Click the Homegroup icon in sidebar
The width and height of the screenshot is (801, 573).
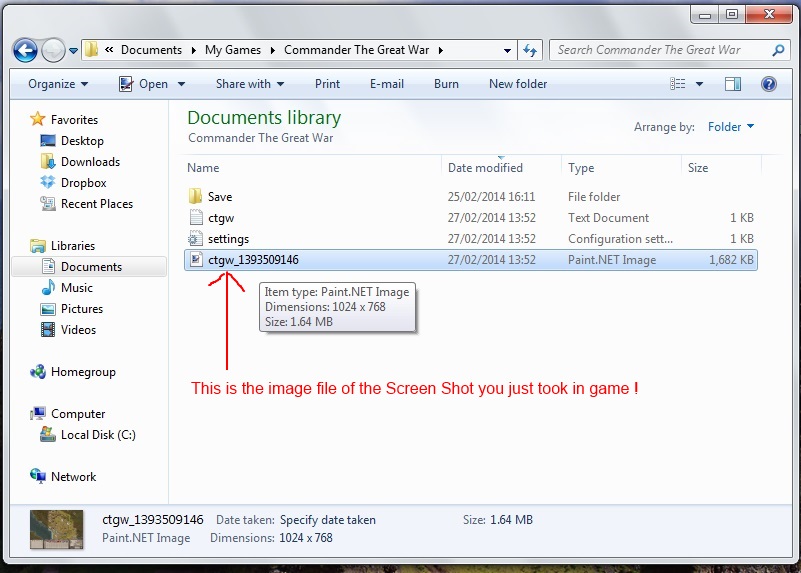click(x=37, y=371)
